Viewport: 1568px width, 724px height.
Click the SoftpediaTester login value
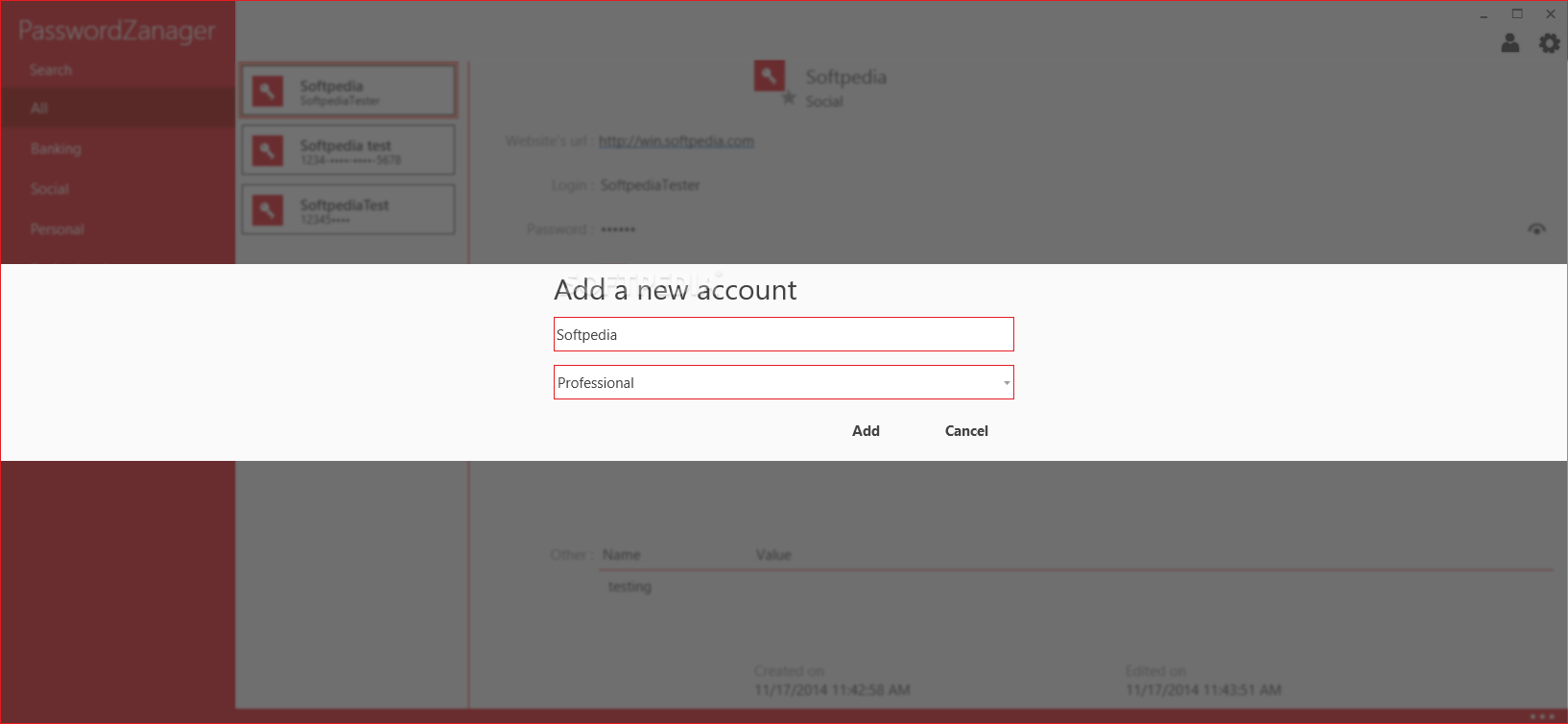click(651, 185)
